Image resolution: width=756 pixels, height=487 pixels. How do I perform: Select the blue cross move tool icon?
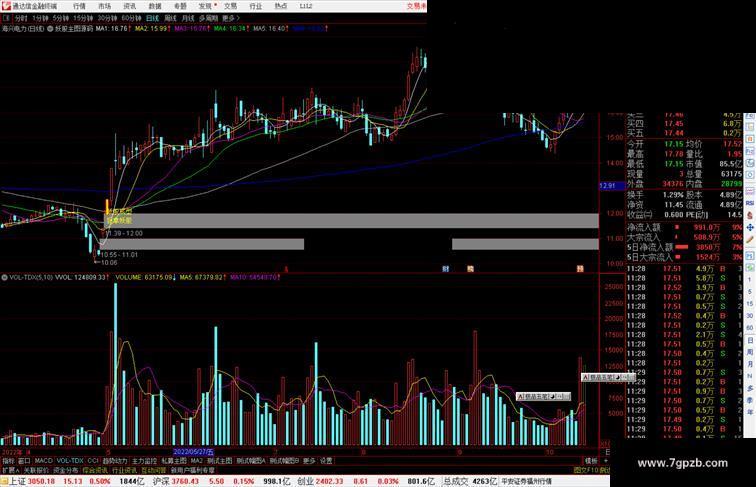(x=750, y=227)
